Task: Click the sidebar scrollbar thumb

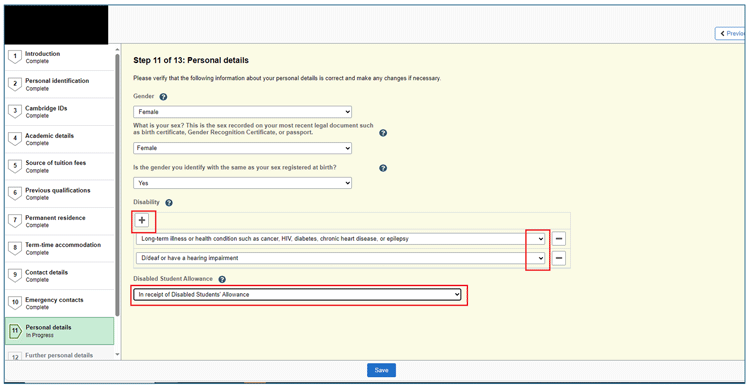Action: click(118, 185)
